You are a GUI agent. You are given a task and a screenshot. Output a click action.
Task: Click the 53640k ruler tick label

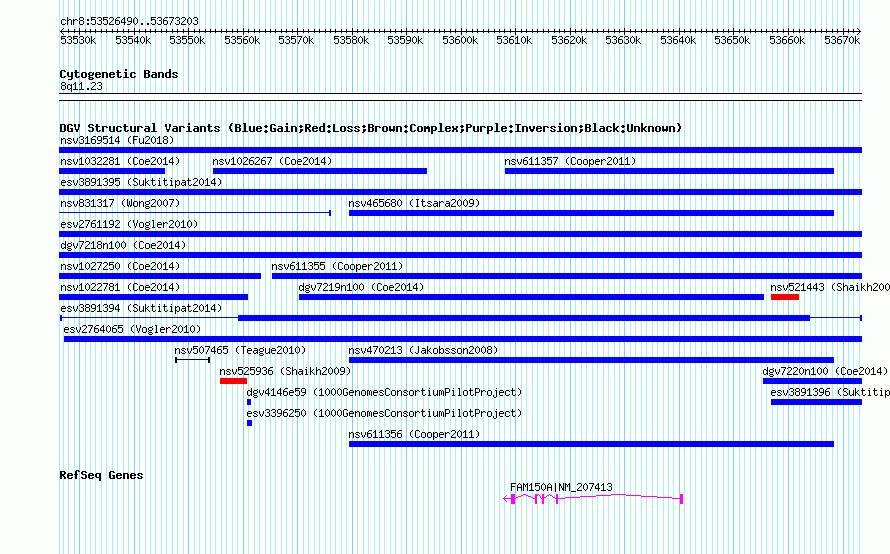point(678,40)
